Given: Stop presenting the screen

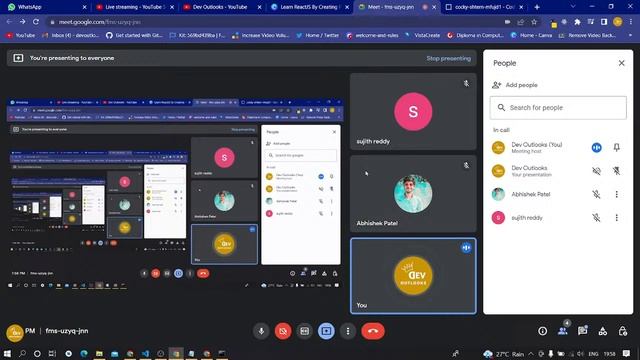Looking at the screenshot, I should [448, 58].
